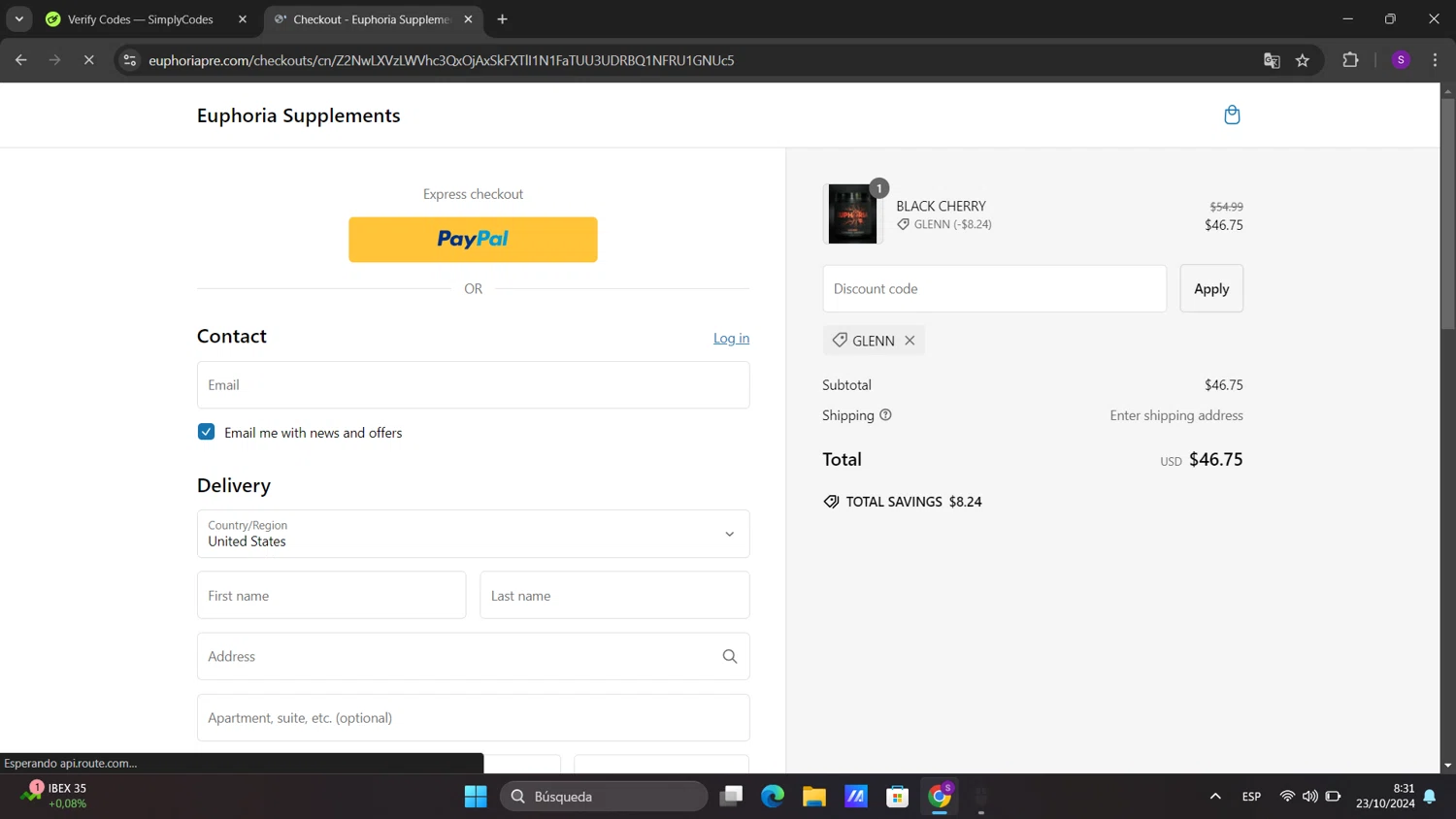Screen dimensions: 1456x819
Task: Open Google Translate icon in address bar
Action: tap(1272, 60)
